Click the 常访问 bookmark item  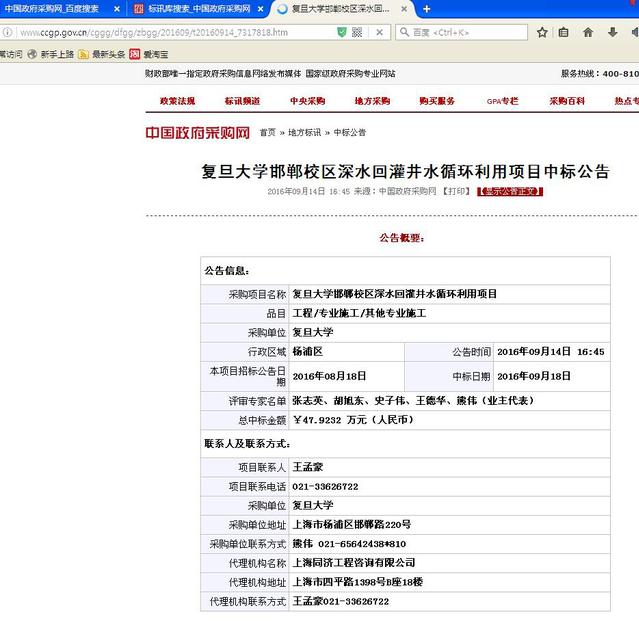pos(11,54)
